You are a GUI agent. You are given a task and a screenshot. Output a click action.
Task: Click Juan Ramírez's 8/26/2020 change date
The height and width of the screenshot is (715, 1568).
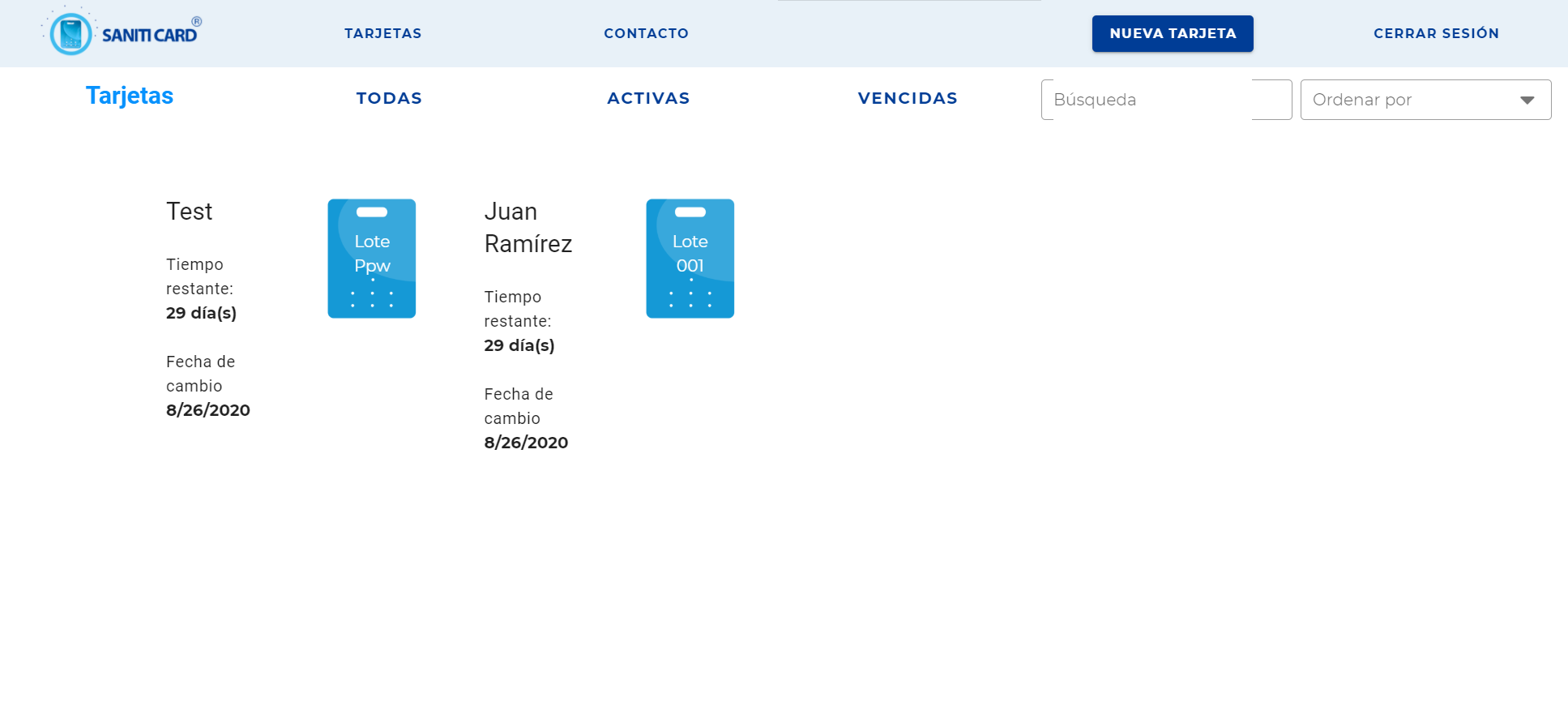526,443
